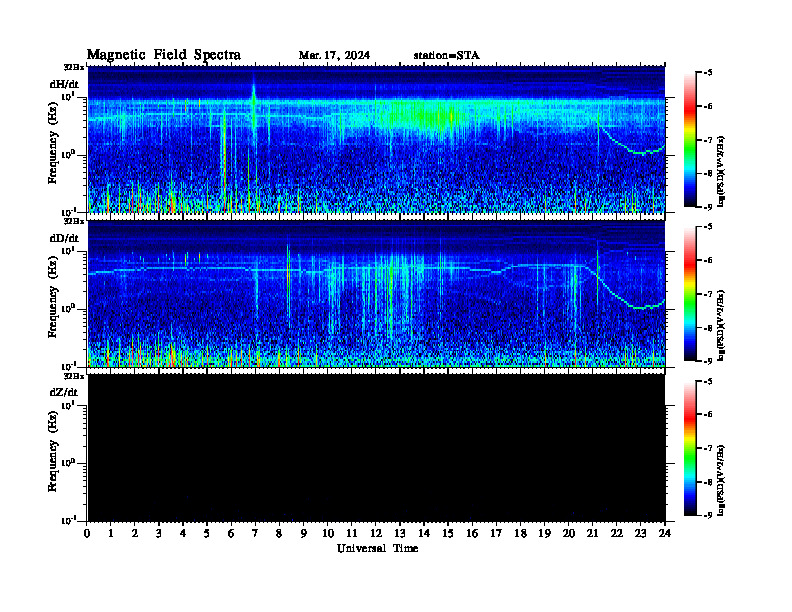The image size is (792, 612).
Task: Click hour tick label "19" on time axis
Action: point(544,533)
